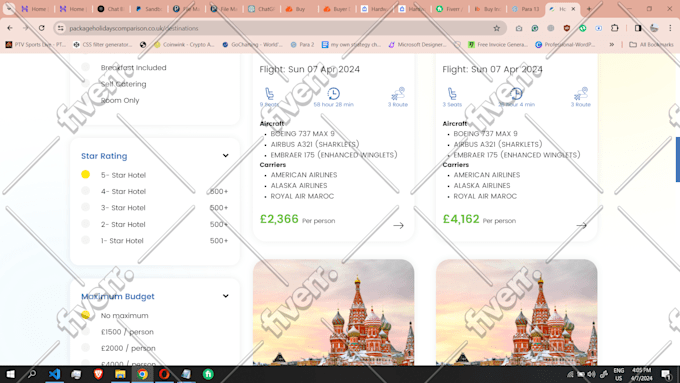Click the route icon on £2,366 card
Viewport: 680px width, 383px height.
click(398, 94)
